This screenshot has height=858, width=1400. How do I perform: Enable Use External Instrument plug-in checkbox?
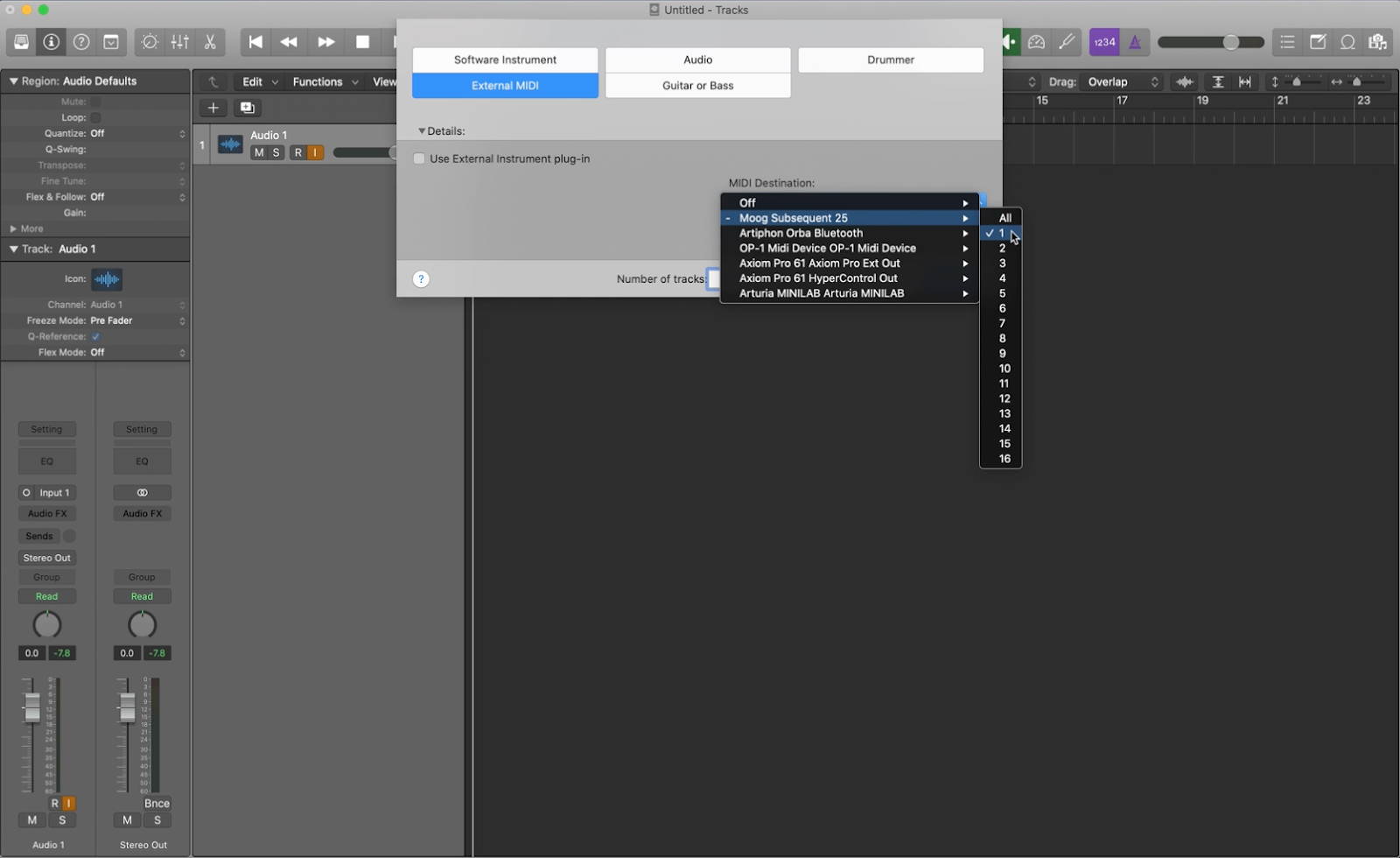click(419, 158)
